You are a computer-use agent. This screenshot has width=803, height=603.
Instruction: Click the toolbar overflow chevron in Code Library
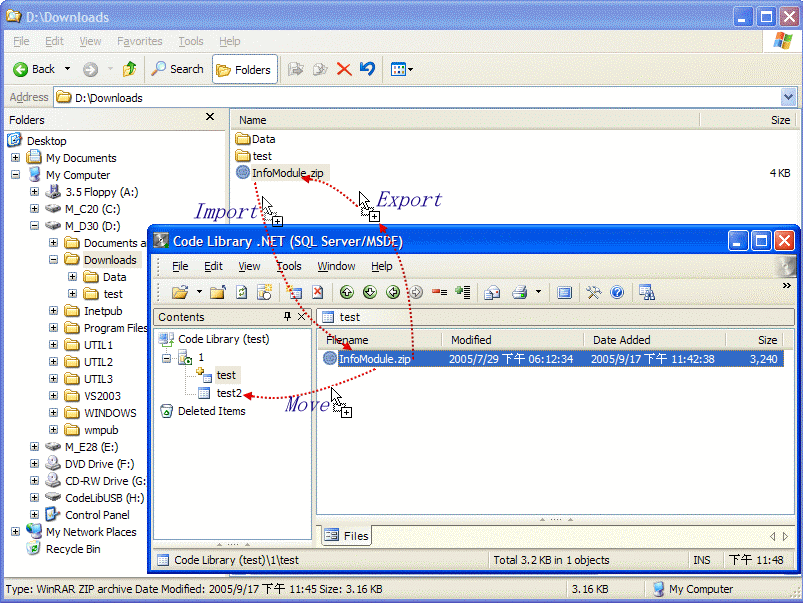787,285
